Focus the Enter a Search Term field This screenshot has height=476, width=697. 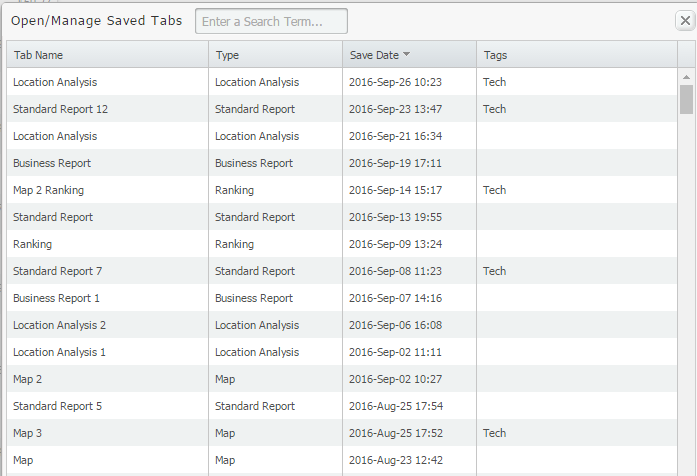coord(271,21)
